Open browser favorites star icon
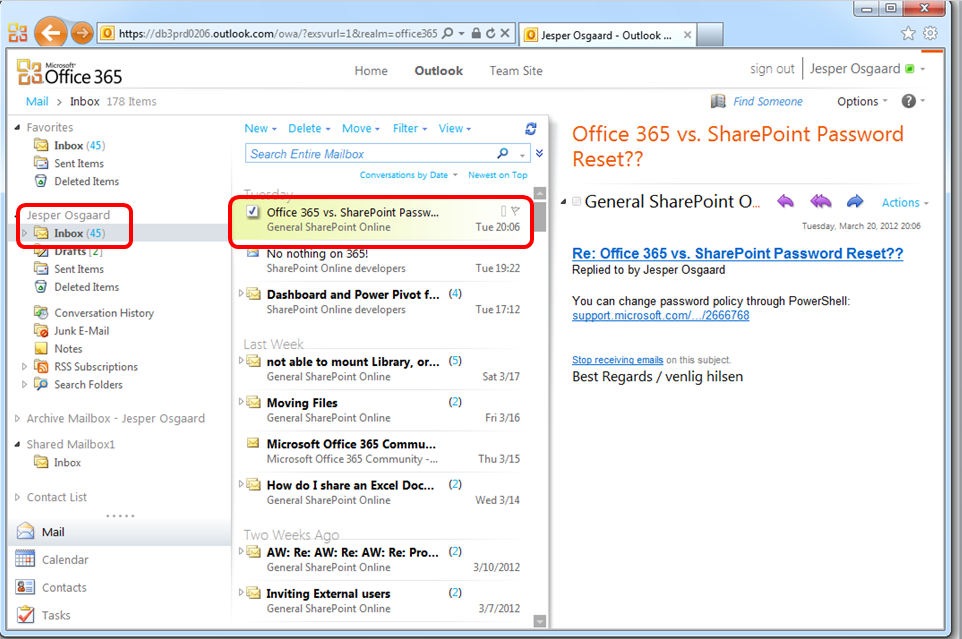Screen dimensions: 962x639 click(908, 33)
